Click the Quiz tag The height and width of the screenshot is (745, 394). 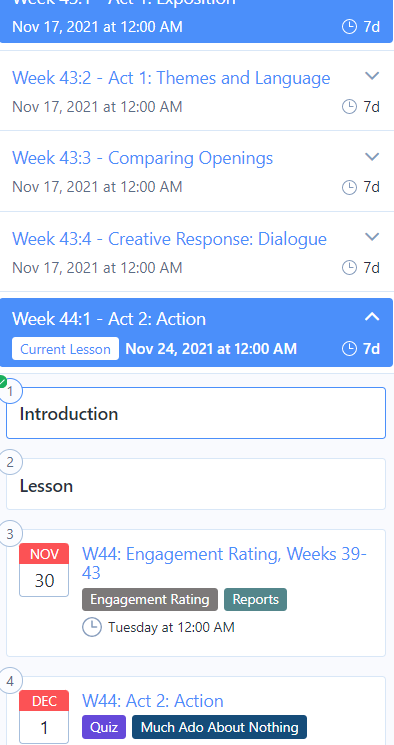tap(104, 727)
